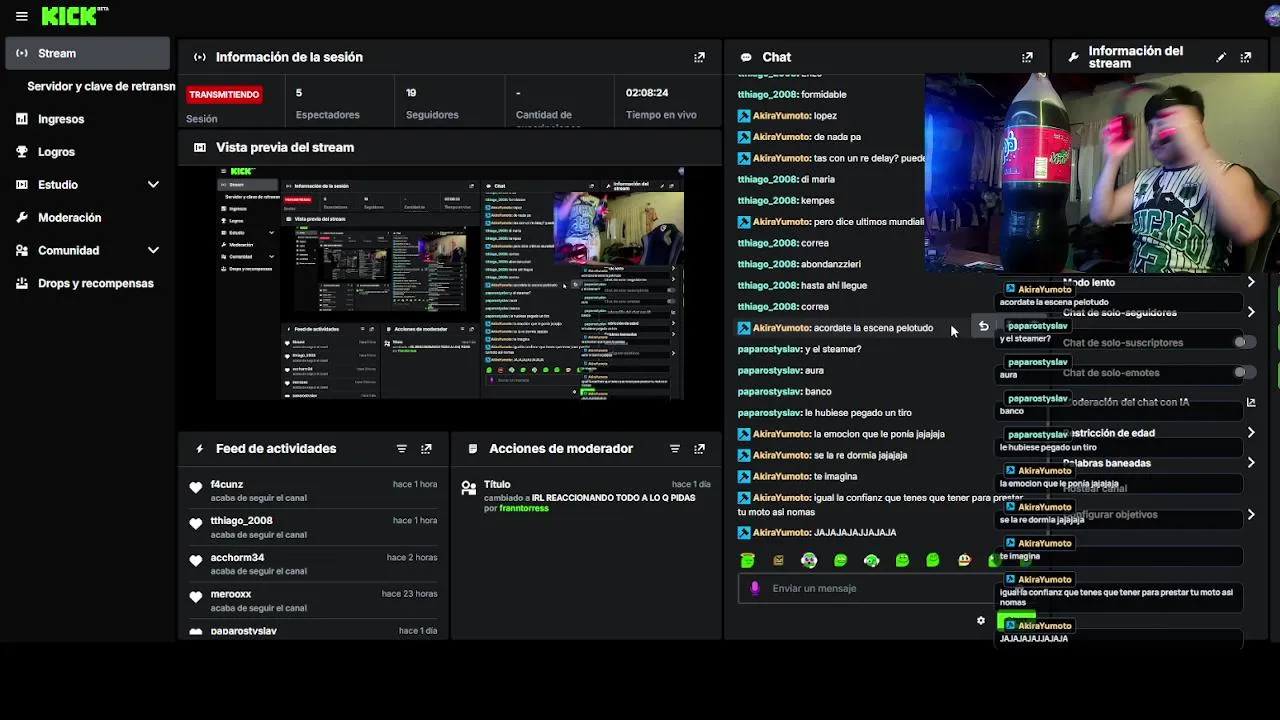Pop out the Información de la sesión panel
The image size is (1280, 720).
pos(699,57)
